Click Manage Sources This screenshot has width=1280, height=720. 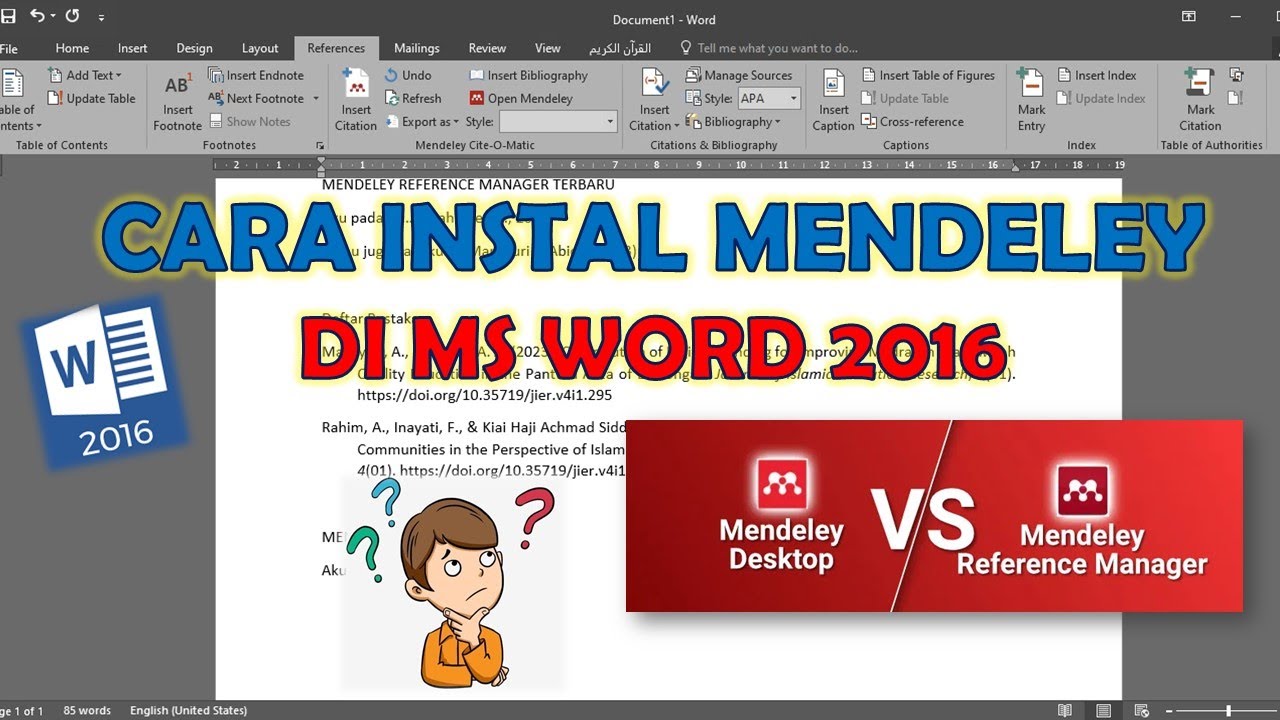click(x=739, y=75)
